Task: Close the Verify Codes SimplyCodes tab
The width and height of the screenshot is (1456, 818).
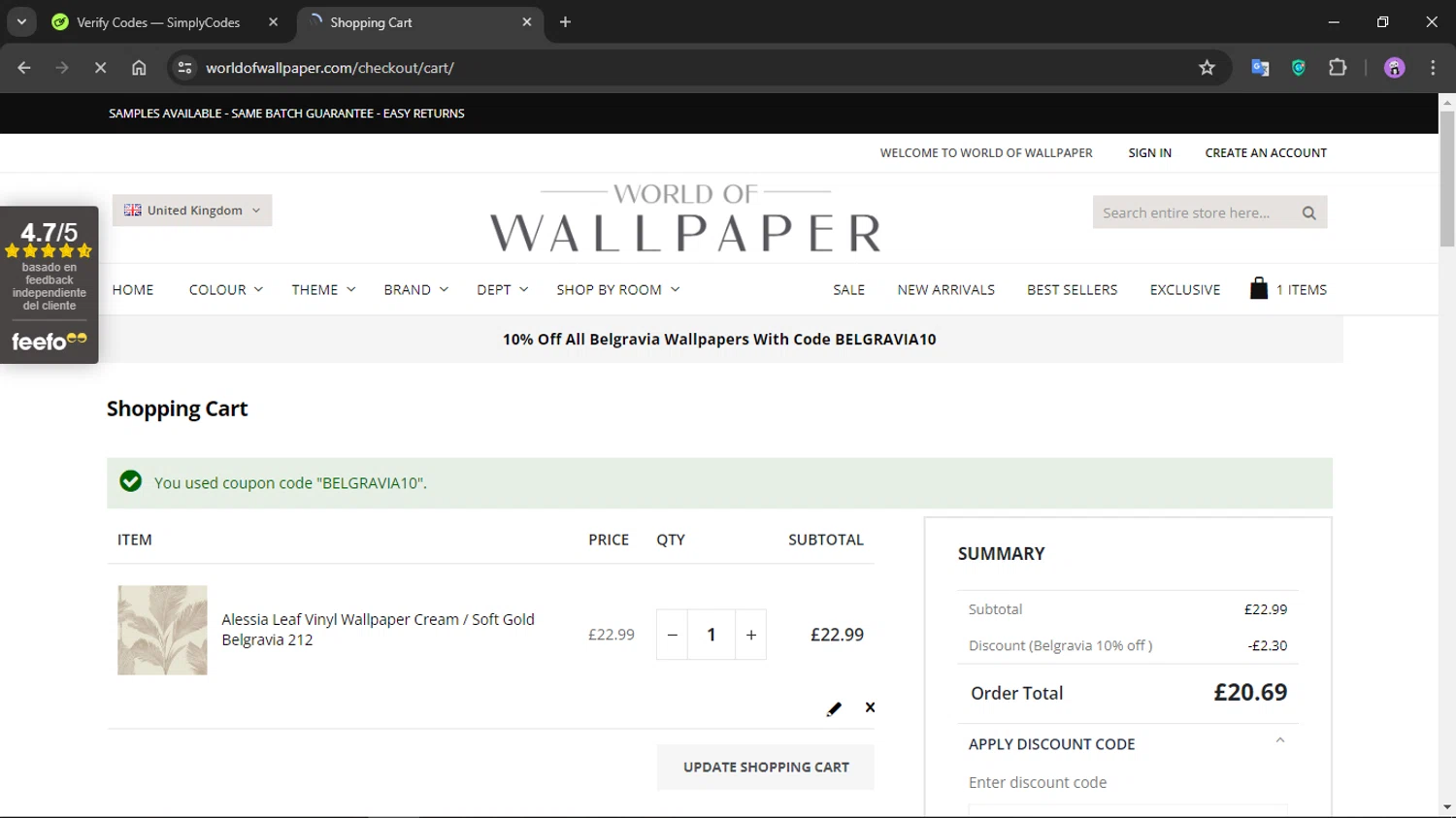Action: [x=273, y=22]
